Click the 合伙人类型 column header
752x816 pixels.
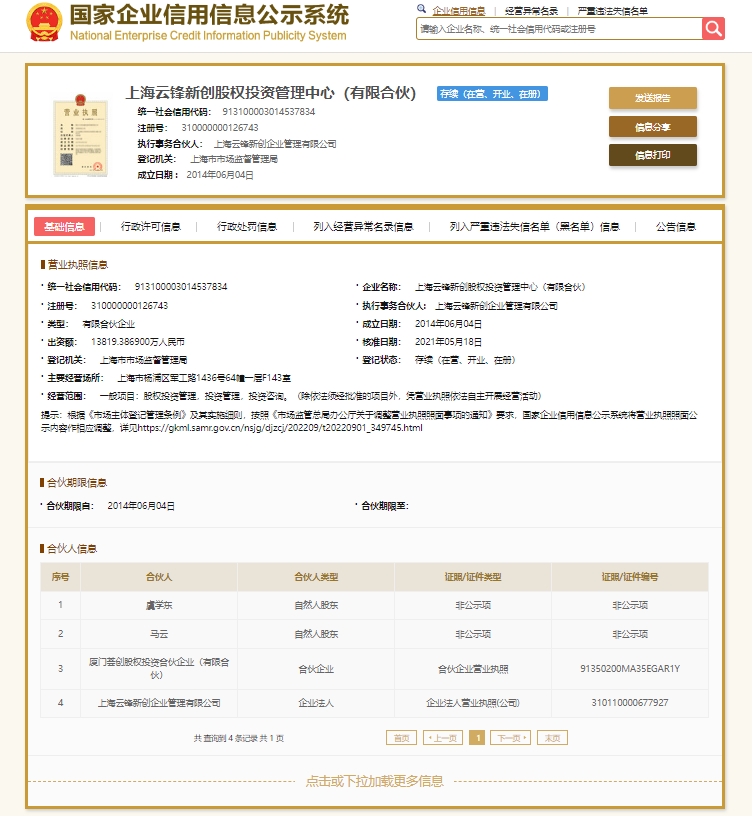pos(316,577)
